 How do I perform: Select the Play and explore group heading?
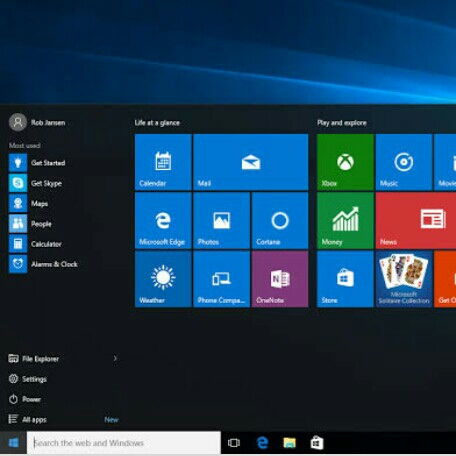pyautogui.click(x=342, y=123)
